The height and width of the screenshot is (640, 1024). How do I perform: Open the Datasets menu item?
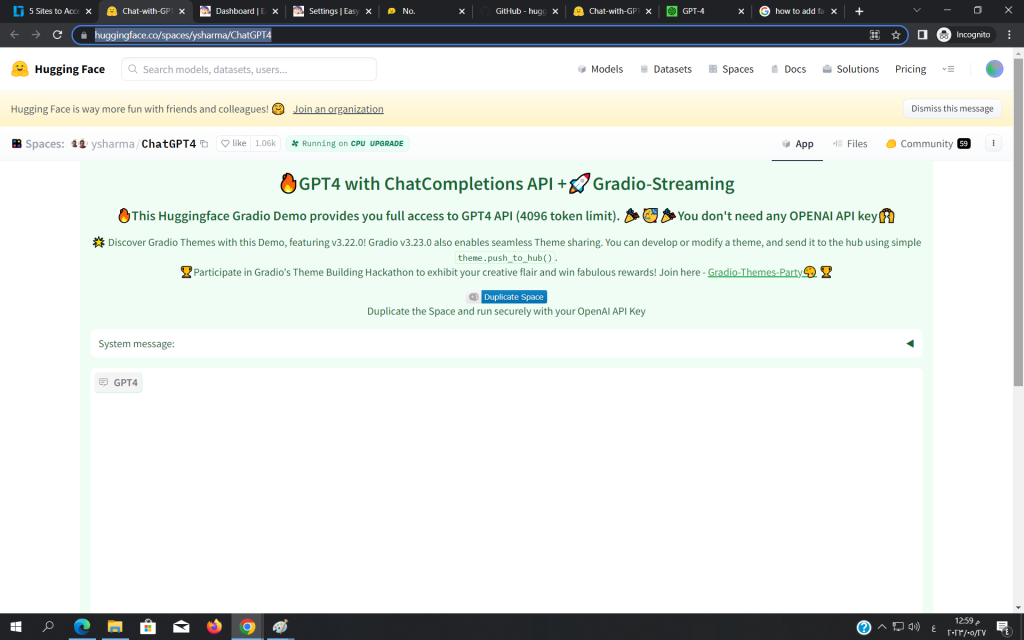click(665, 69)
